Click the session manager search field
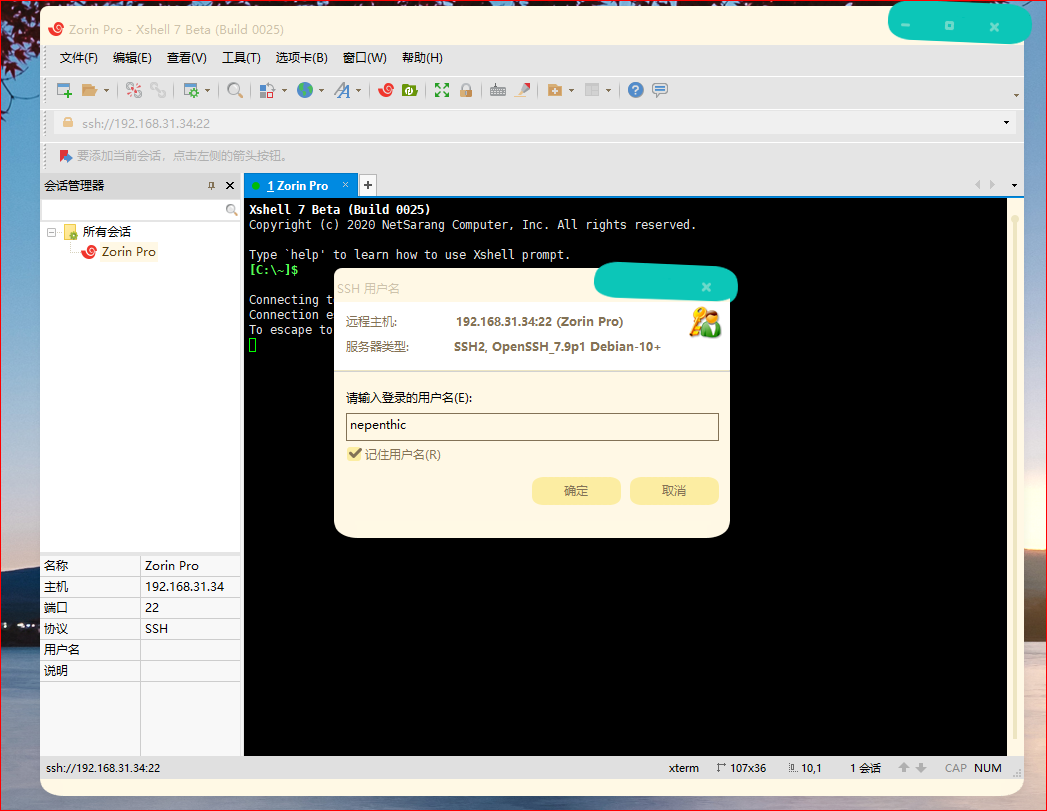This screenshot has width=1047, height=811. tap(134, 210)
